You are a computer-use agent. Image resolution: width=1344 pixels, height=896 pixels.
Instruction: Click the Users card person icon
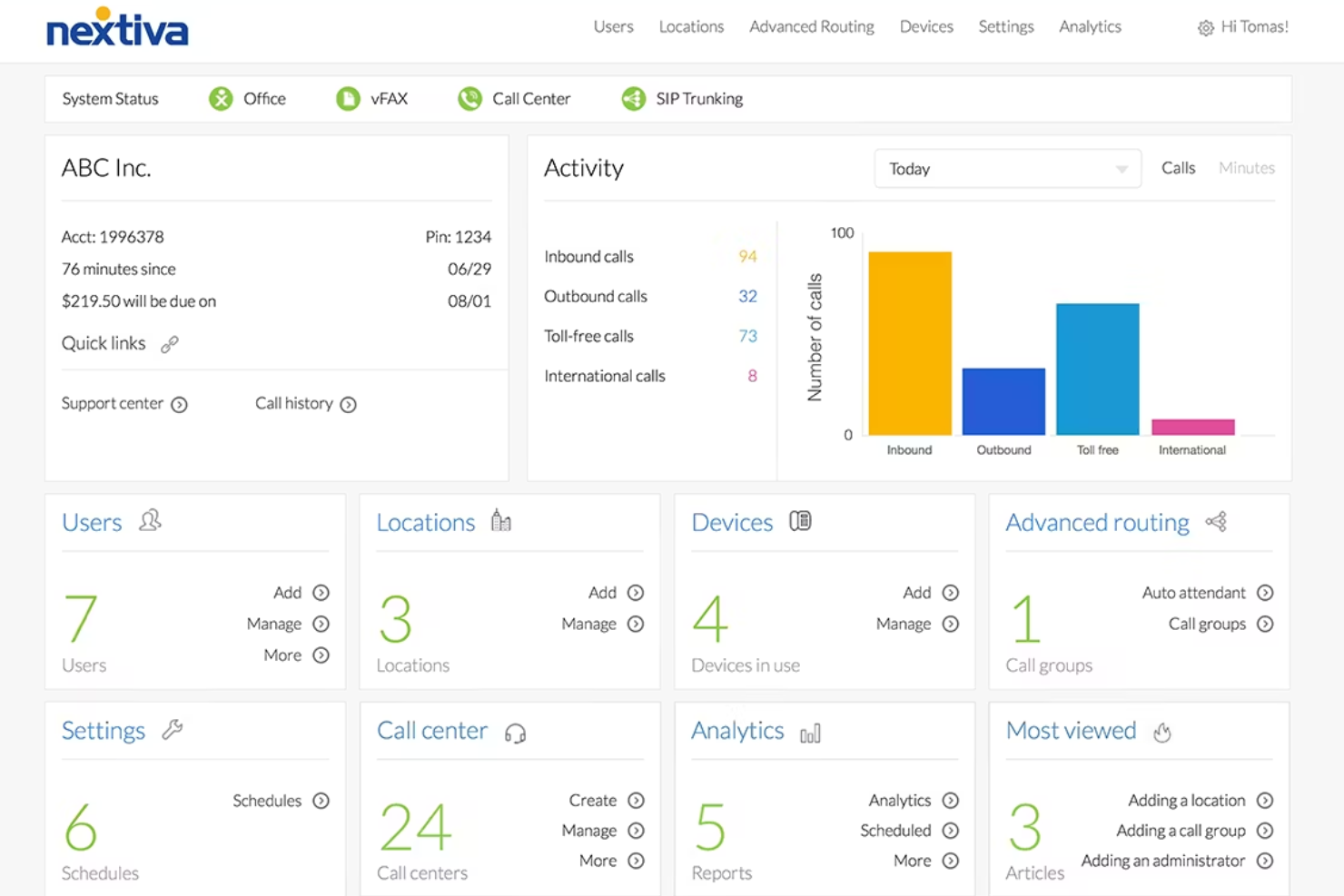(150, 520)
